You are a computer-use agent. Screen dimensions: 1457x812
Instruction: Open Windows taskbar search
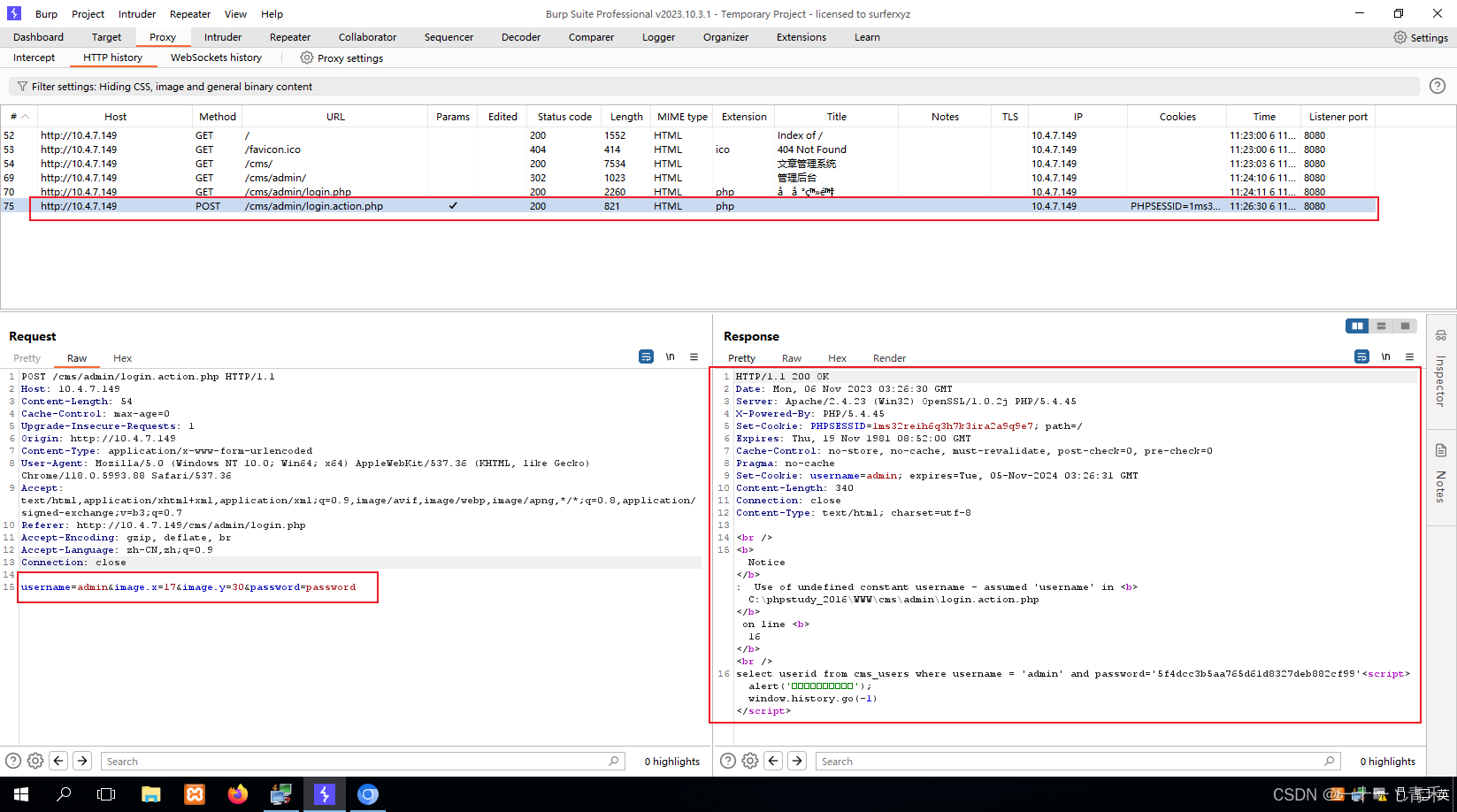[x=64, y=794]
